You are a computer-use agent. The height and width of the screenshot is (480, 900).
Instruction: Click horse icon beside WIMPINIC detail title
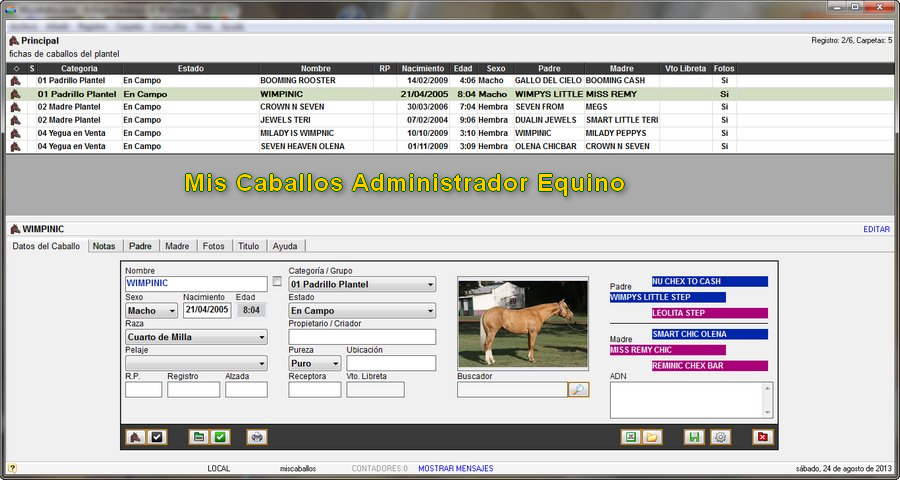[15, 229]
